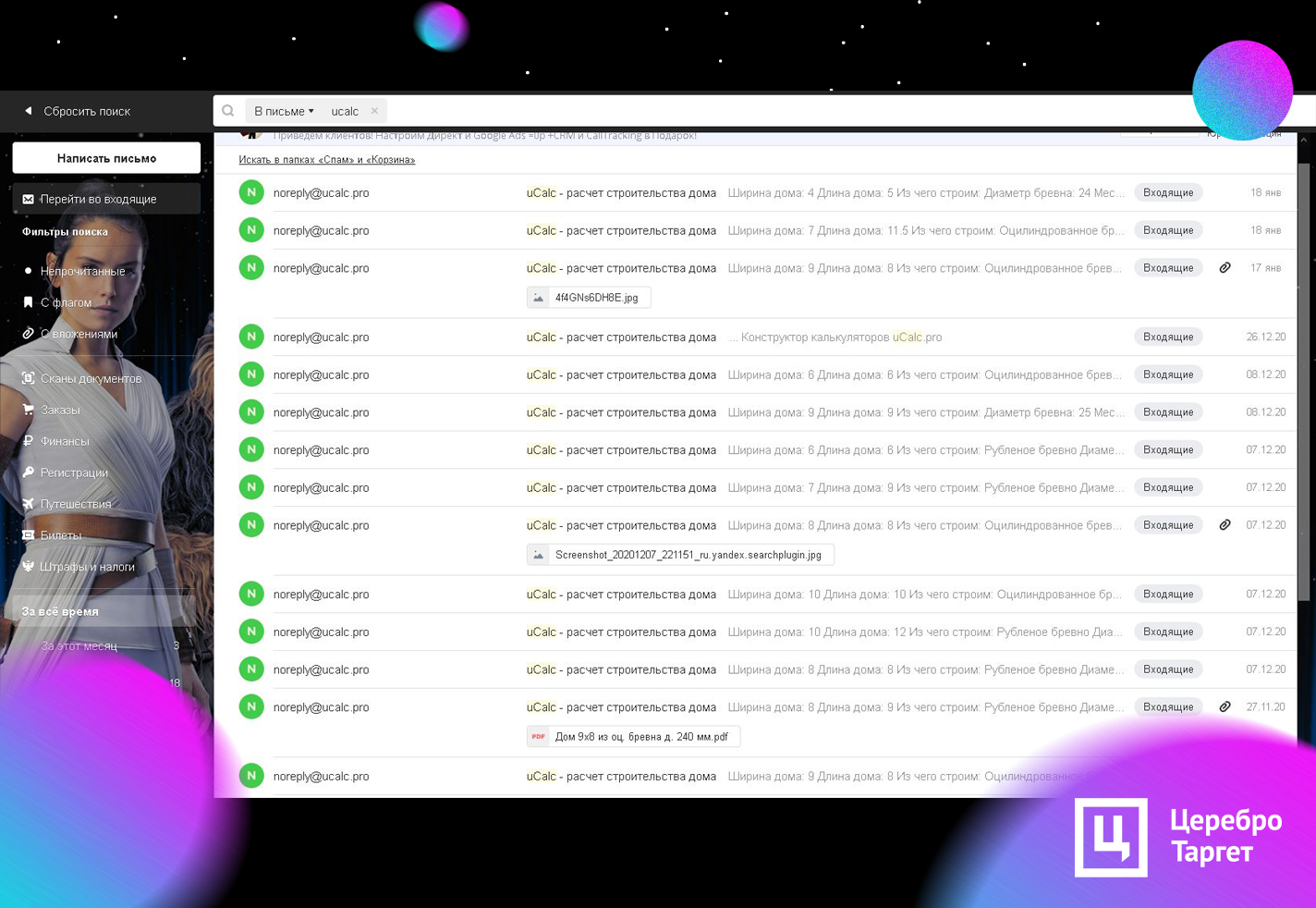This screenshot has width=1316, height=908.
Task: Click the 'Входящие' label on the 17 янв email
Action: click(x=1168, y=268)
